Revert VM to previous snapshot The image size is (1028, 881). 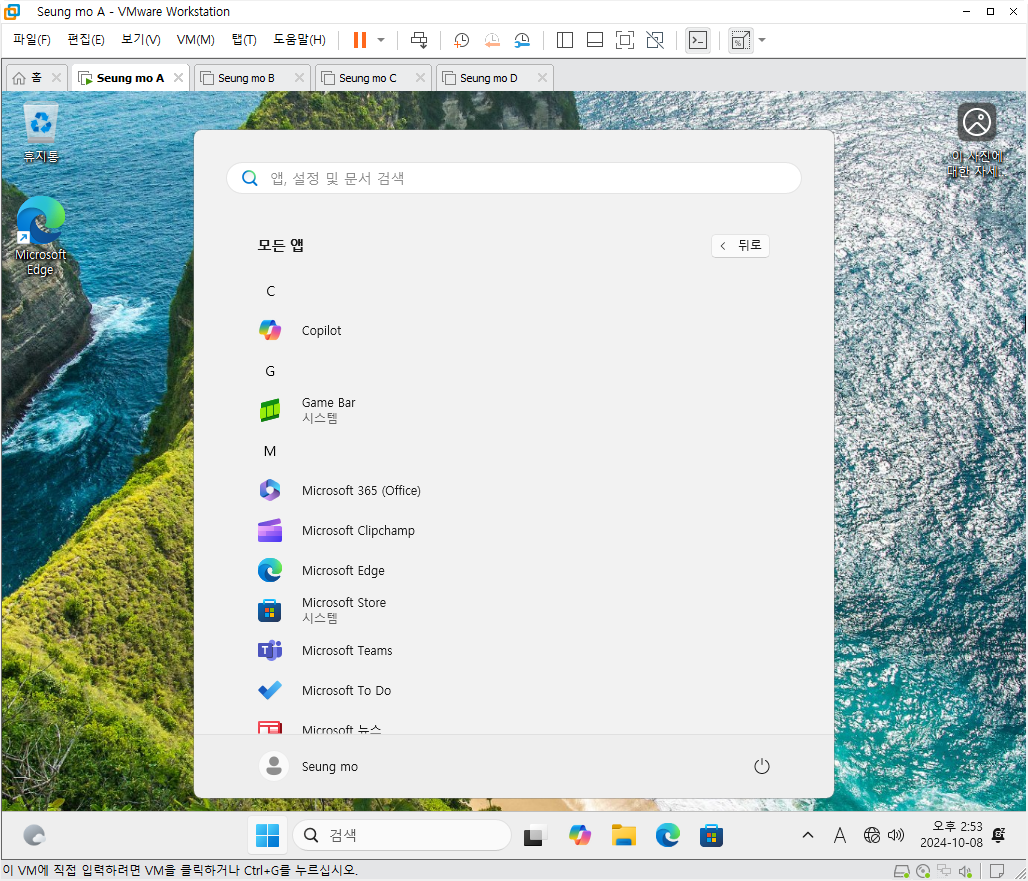click(492, 40)
